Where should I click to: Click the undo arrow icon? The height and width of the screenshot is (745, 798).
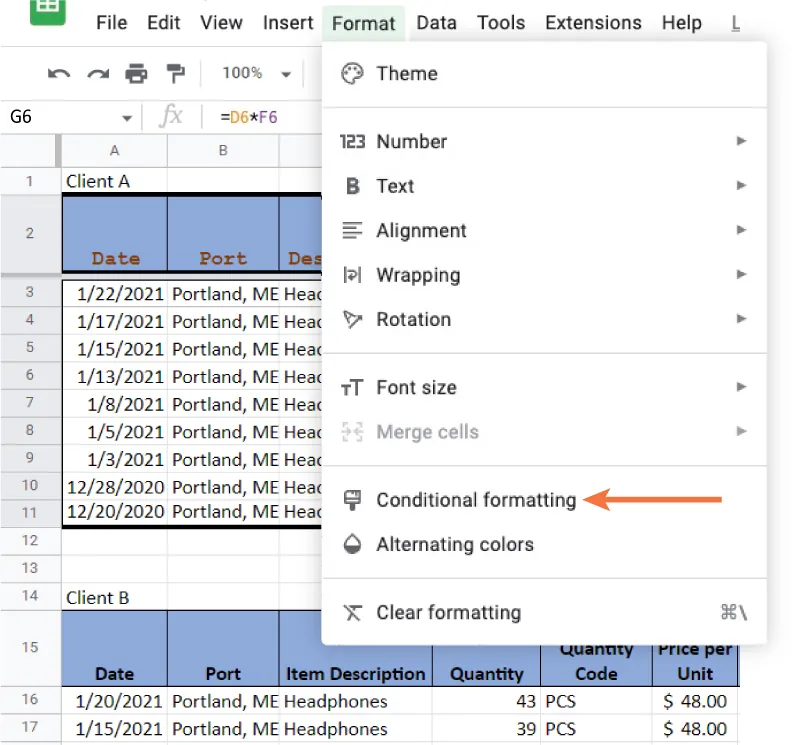[59, 73]
